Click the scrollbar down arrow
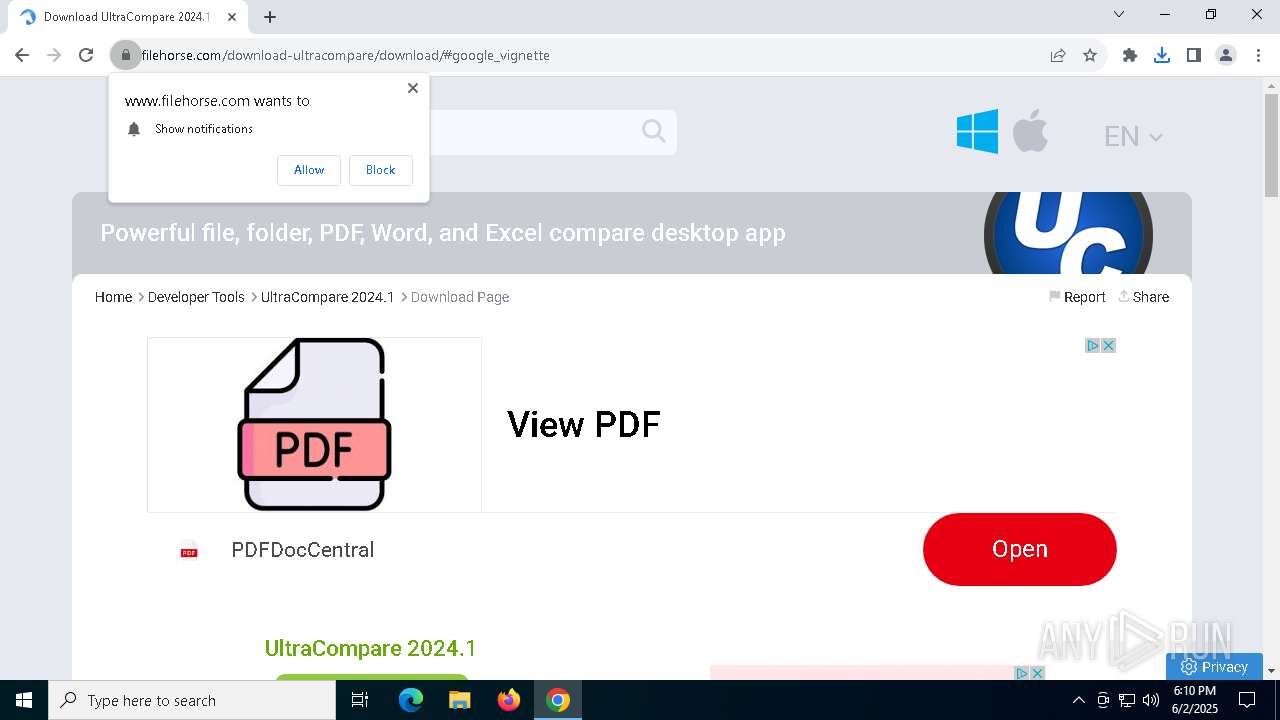 pos(1271,671)
